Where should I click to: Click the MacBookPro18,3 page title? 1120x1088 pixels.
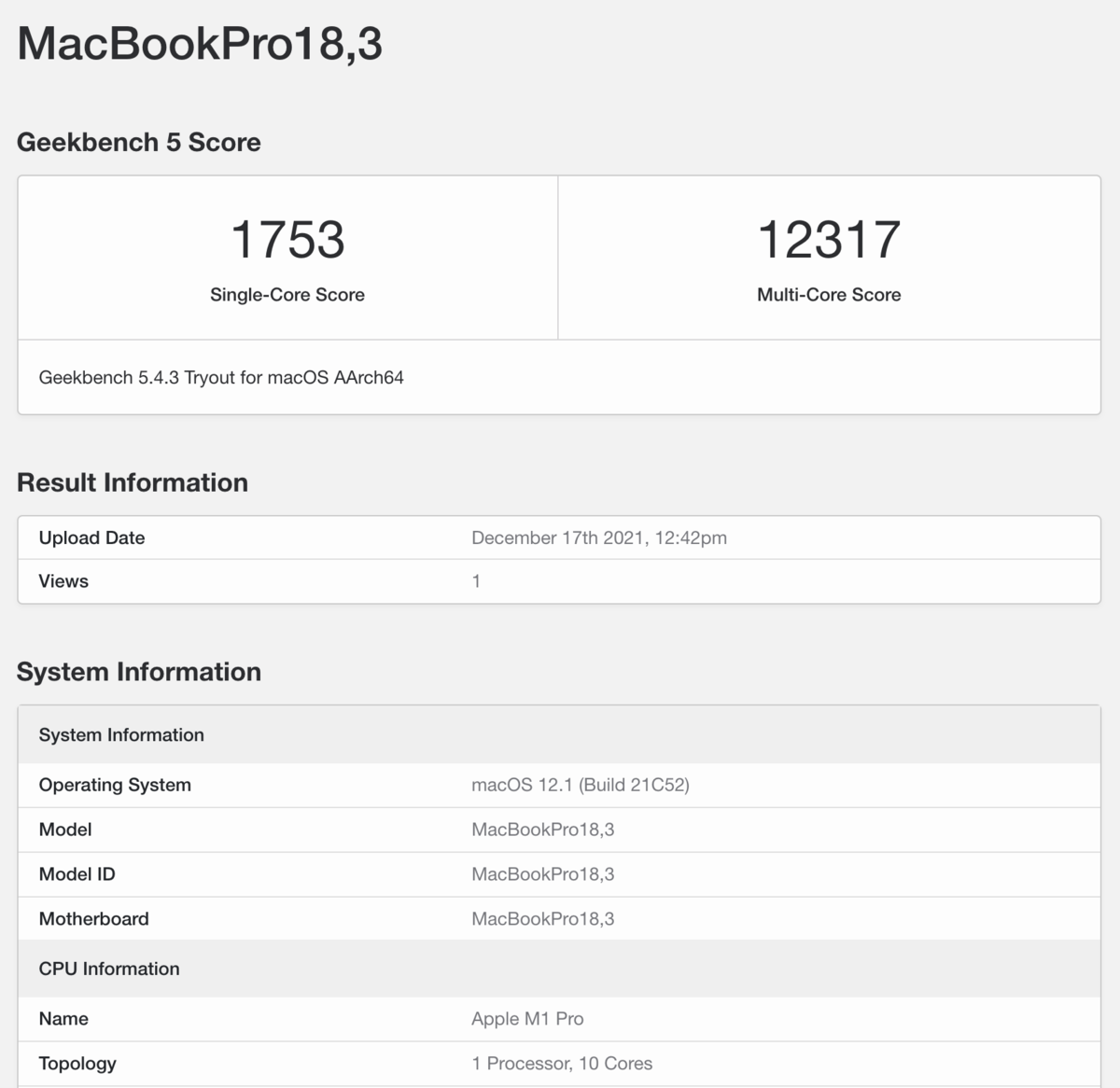[x=200, y=44]
